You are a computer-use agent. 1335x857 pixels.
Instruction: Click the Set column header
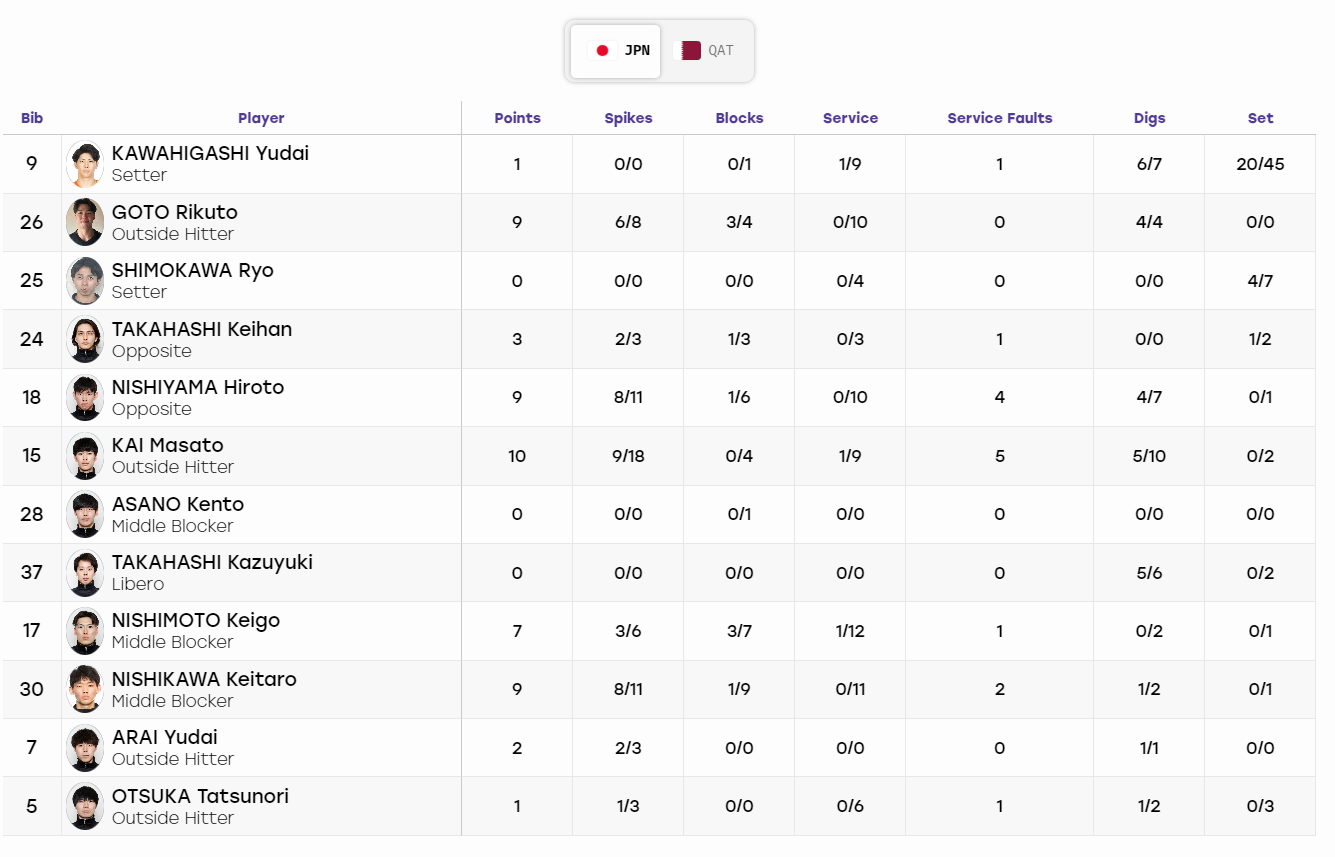1260,118
